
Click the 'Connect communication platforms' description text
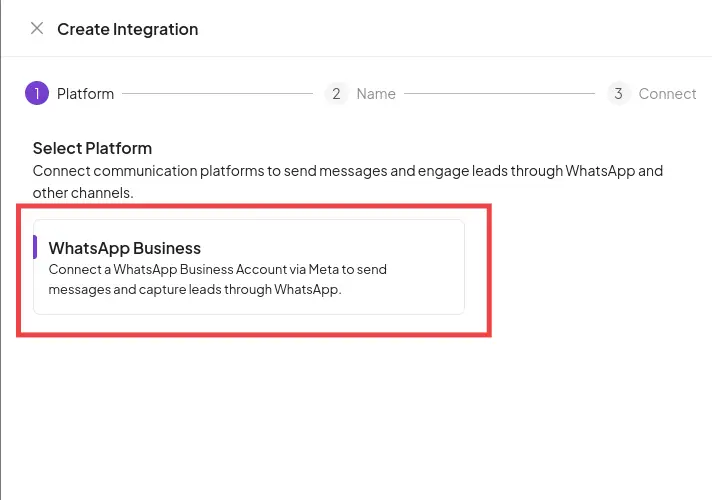point(348,182)
